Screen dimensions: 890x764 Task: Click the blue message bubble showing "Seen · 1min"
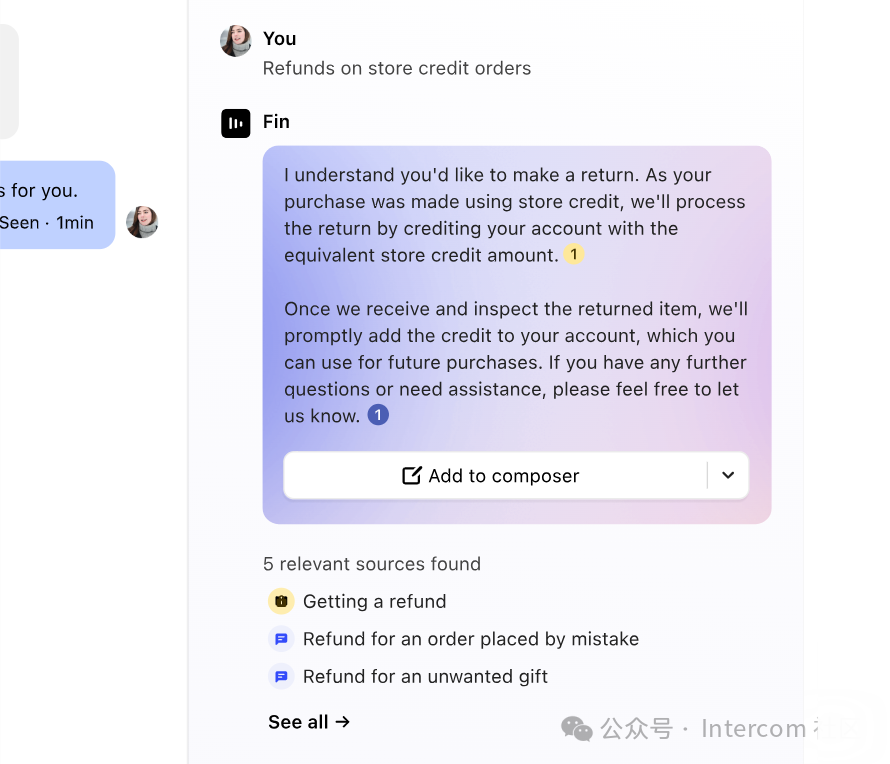[x=55, y=205]
